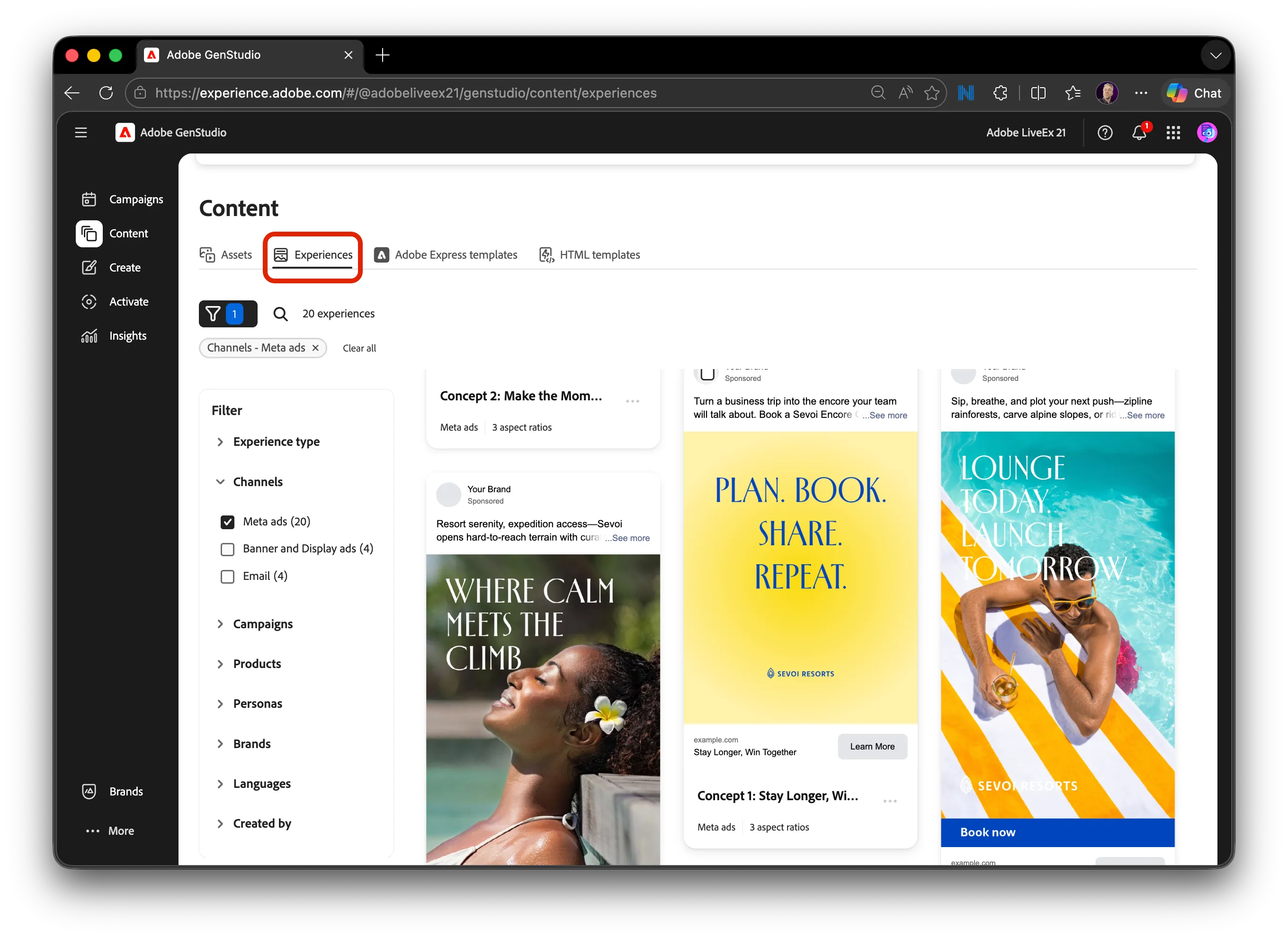Toggle the filter panel button
This screenshot has width=1288, height=939.
point(228,314)
